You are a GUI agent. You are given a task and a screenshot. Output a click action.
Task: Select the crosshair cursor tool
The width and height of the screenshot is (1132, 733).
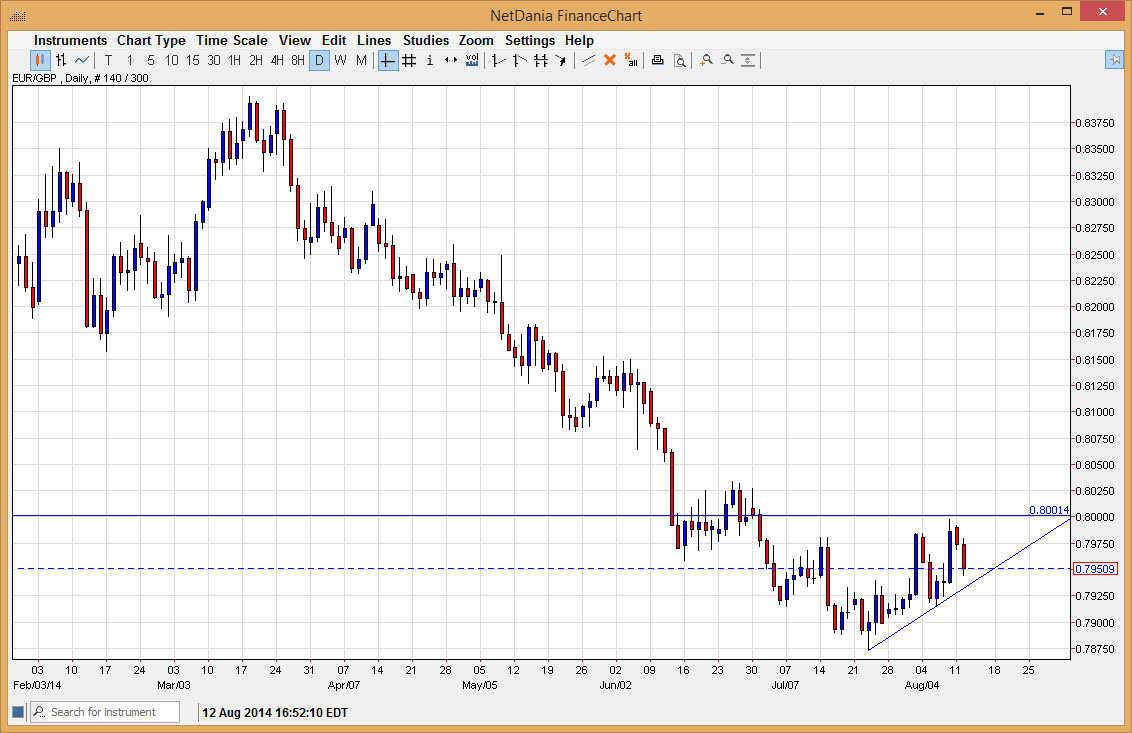point(386,60)
